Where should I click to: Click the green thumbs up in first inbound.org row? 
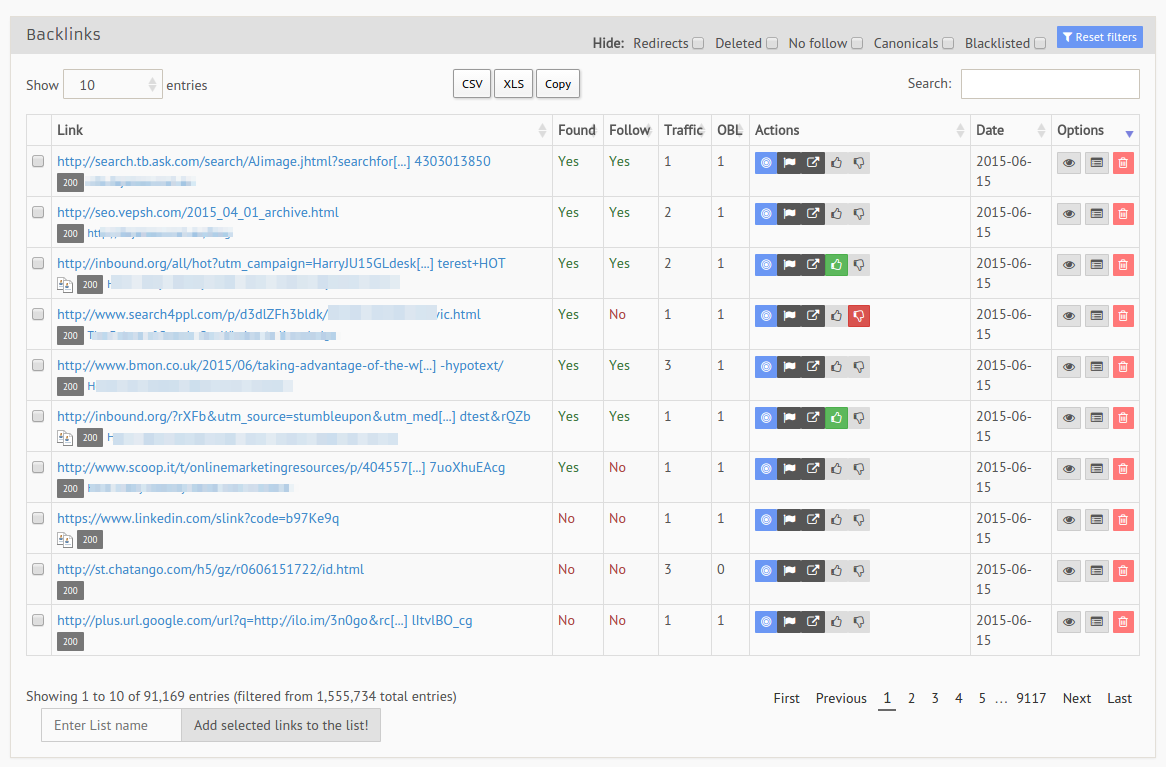pos(836,264)
